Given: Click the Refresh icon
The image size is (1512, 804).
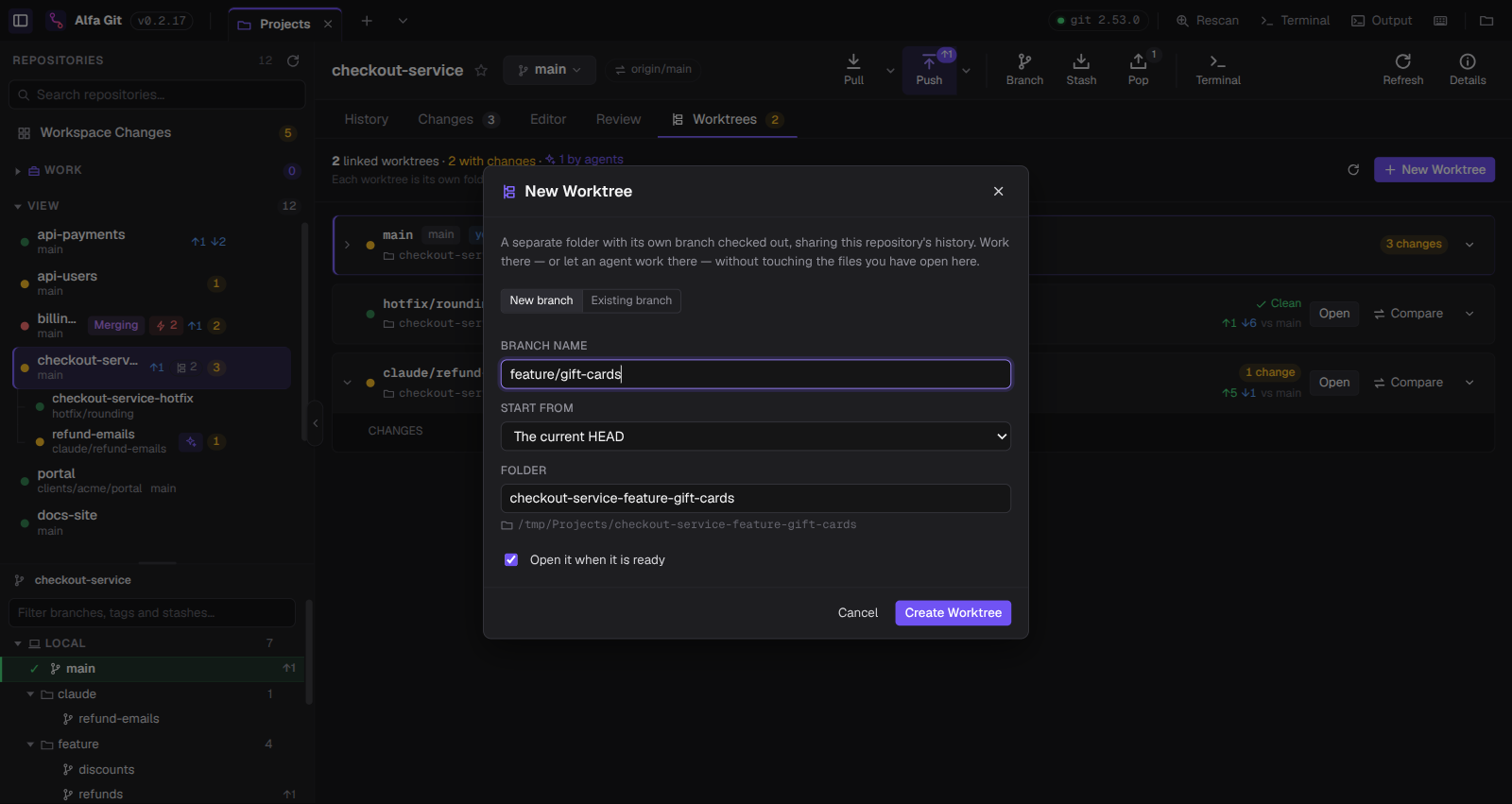Looking at the screenshot, I should pos(1402,70).
